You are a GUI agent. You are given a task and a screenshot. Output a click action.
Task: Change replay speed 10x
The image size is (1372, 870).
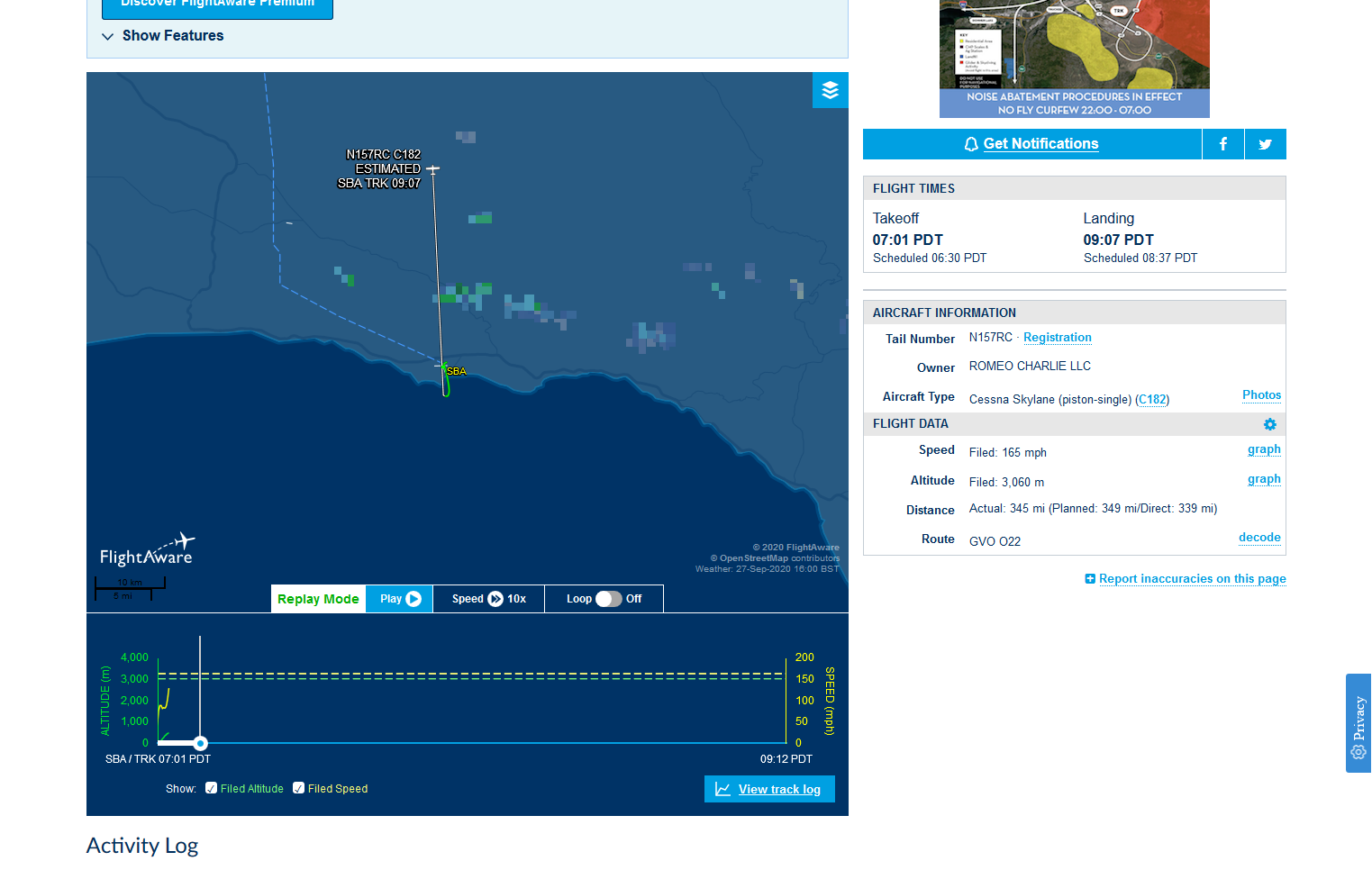click(489, 599)
